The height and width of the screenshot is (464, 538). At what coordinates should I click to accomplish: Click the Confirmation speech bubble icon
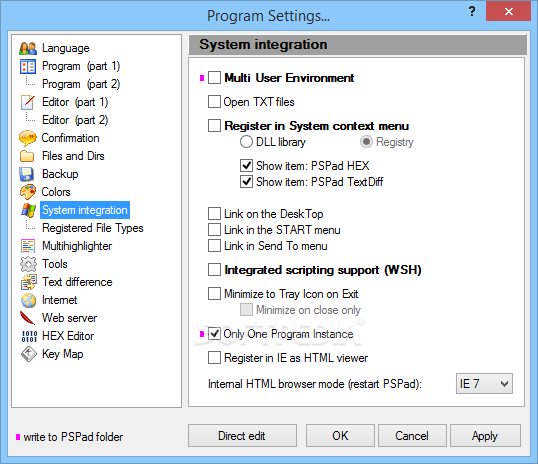(27, 138)
